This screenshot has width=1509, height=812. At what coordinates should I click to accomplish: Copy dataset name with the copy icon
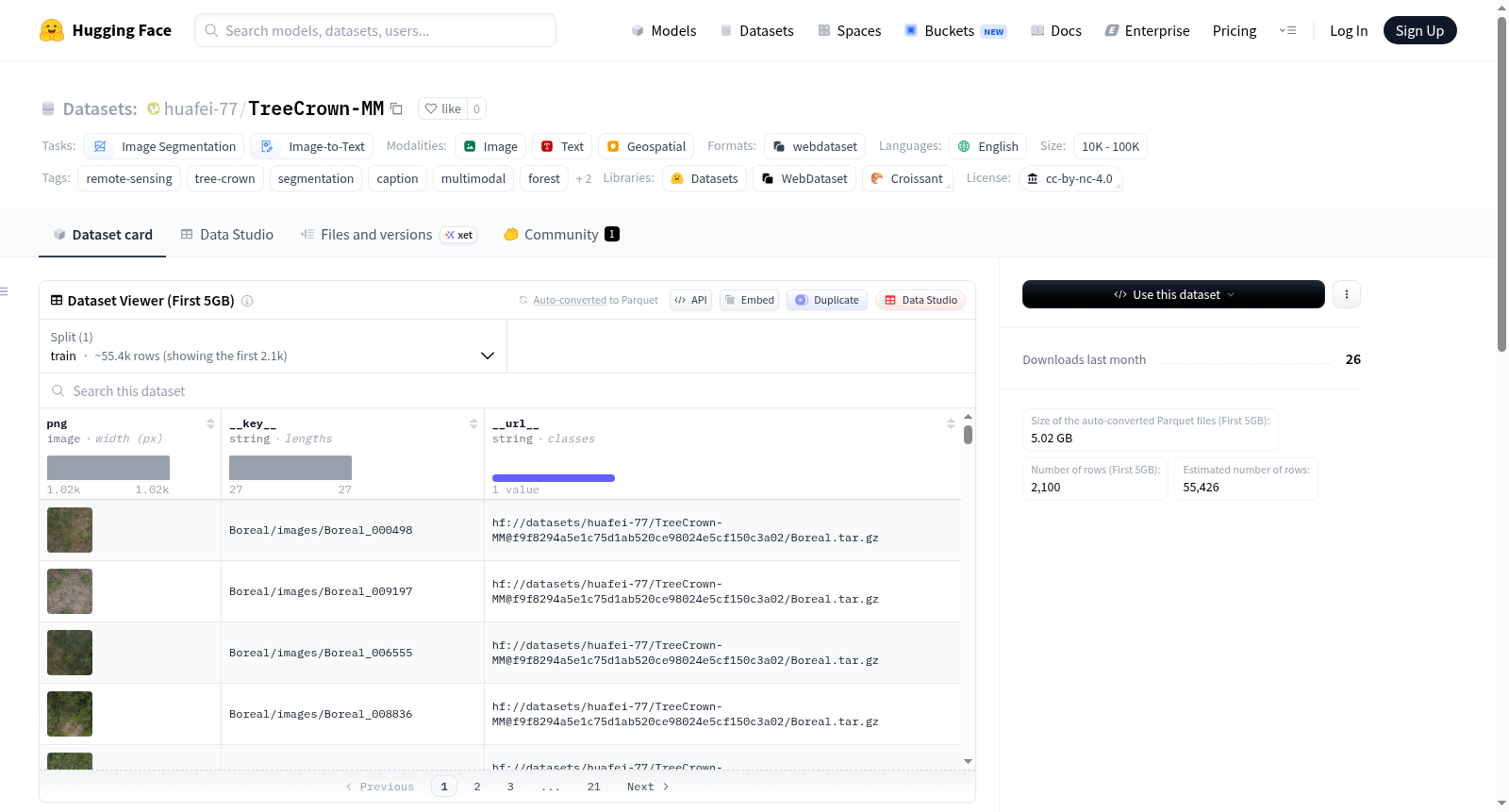(397, 108)
